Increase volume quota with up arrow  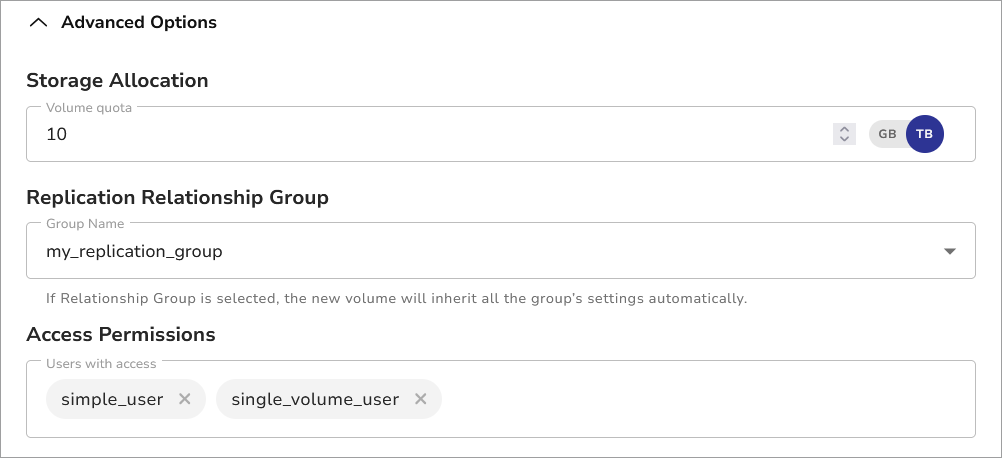tap(844, 129)
